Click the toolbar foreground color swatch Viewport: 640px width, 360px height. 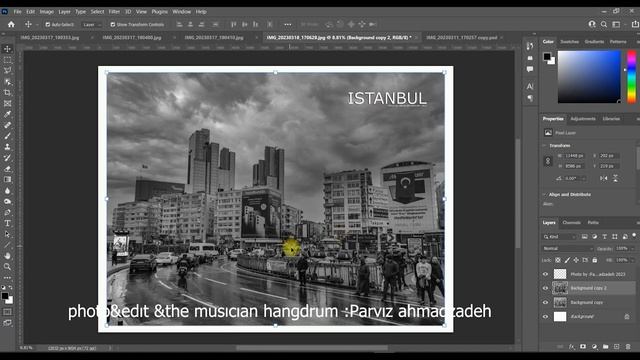pos(5,296)
